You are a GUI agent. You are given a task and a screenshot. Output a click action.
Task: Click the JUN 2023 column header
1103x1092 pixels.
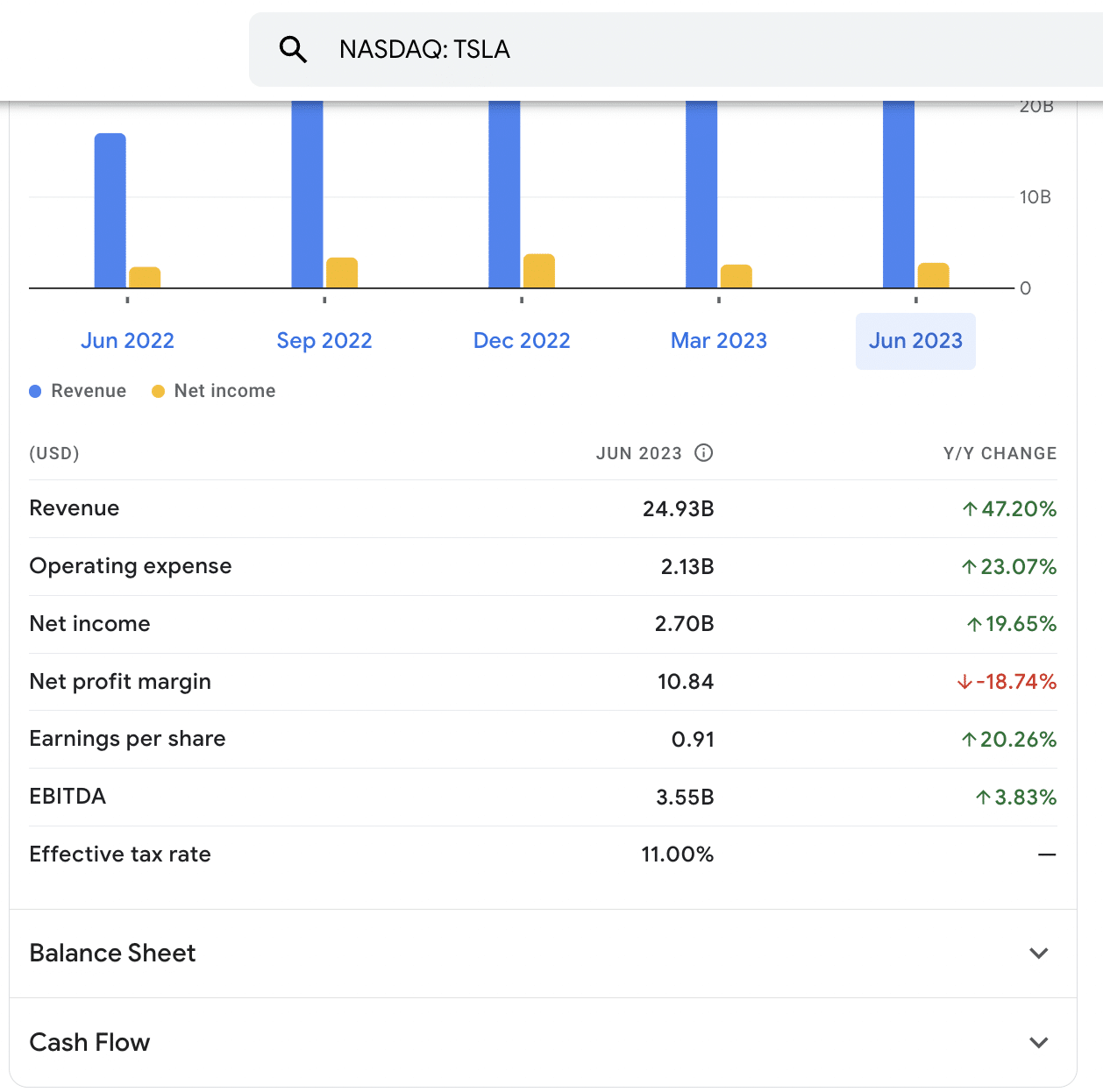638,453
